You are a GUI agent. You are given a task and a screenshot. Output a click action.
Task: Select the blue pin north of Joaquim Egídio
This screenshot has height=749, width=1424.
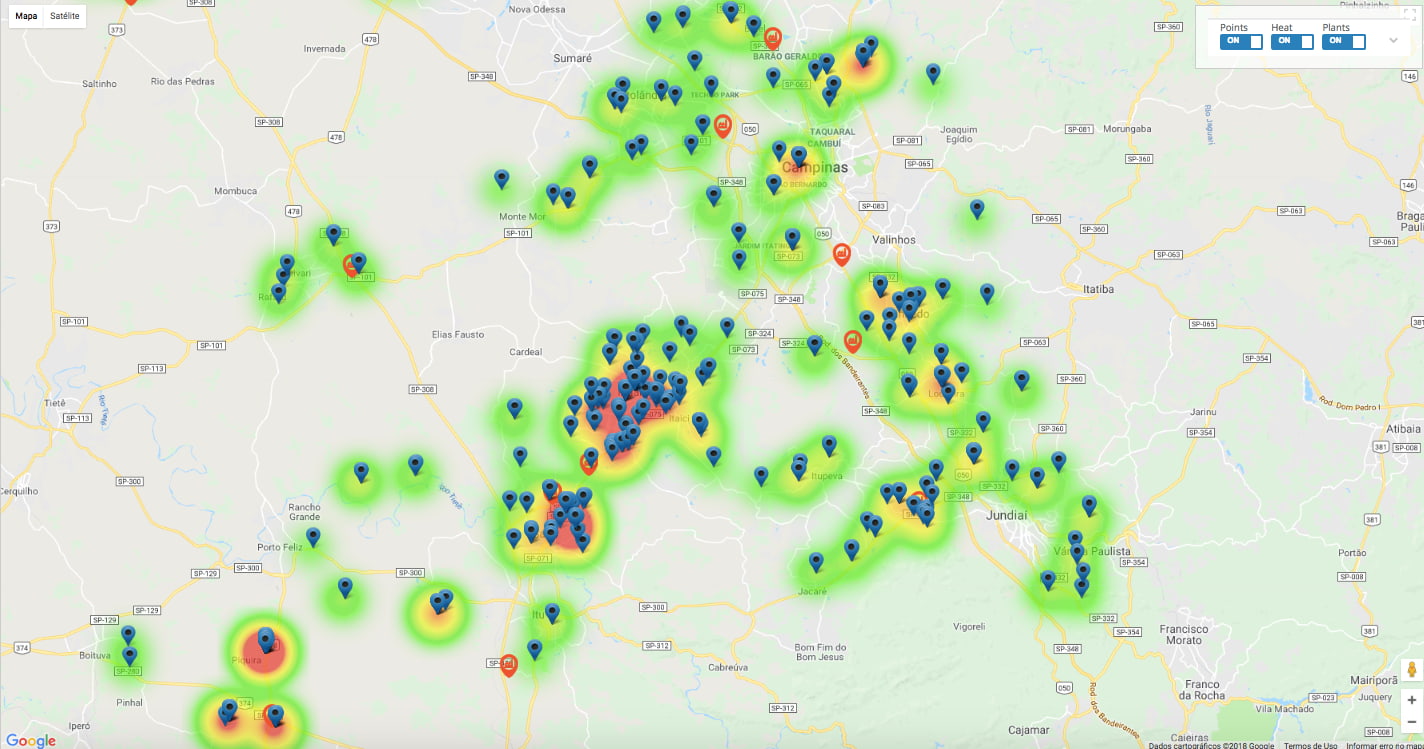pos(933,72)
